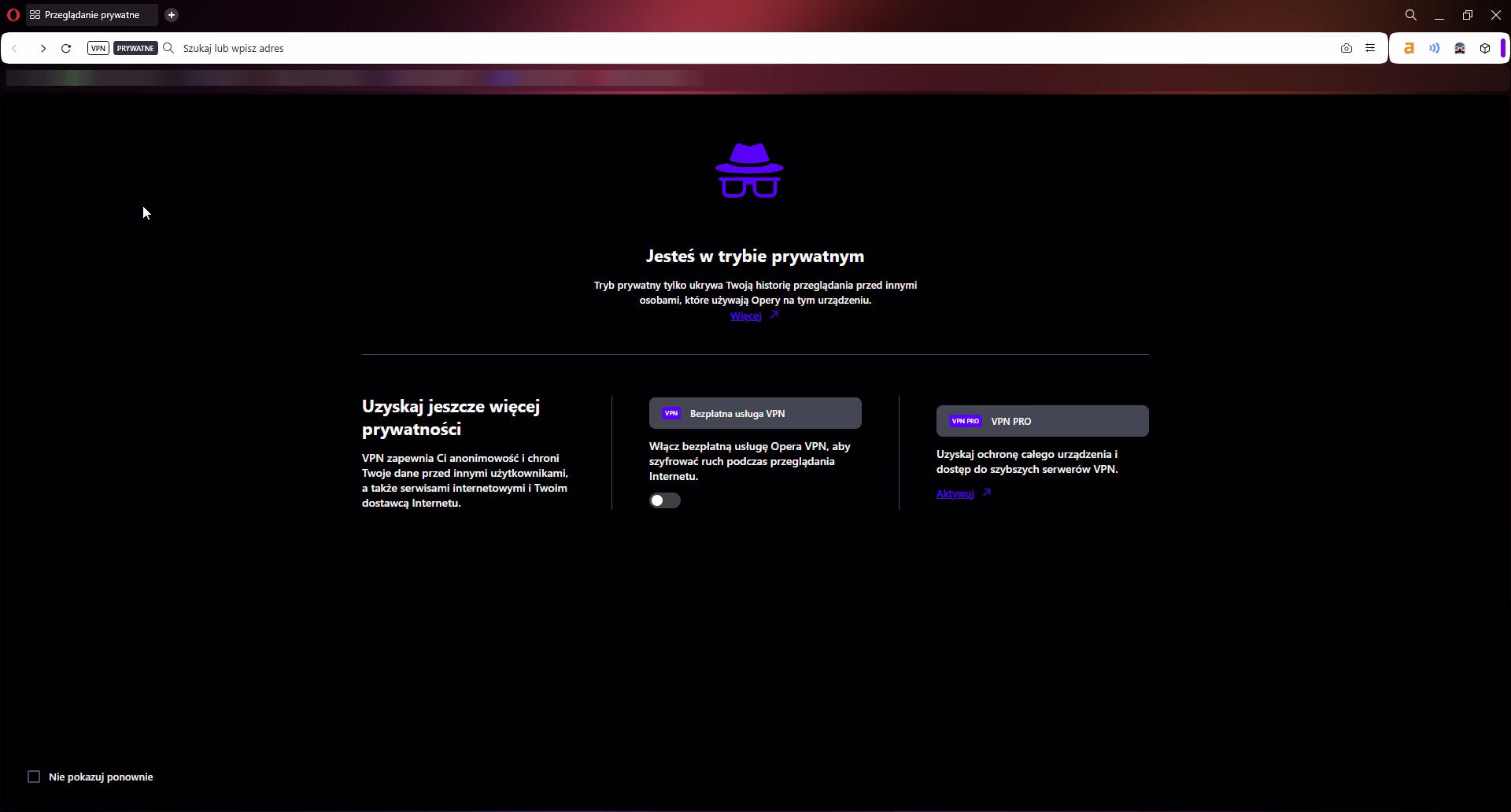This screenshot has height=812, width=1511.
Task: Open a new tab with plus button
Action: coord(172,15)
